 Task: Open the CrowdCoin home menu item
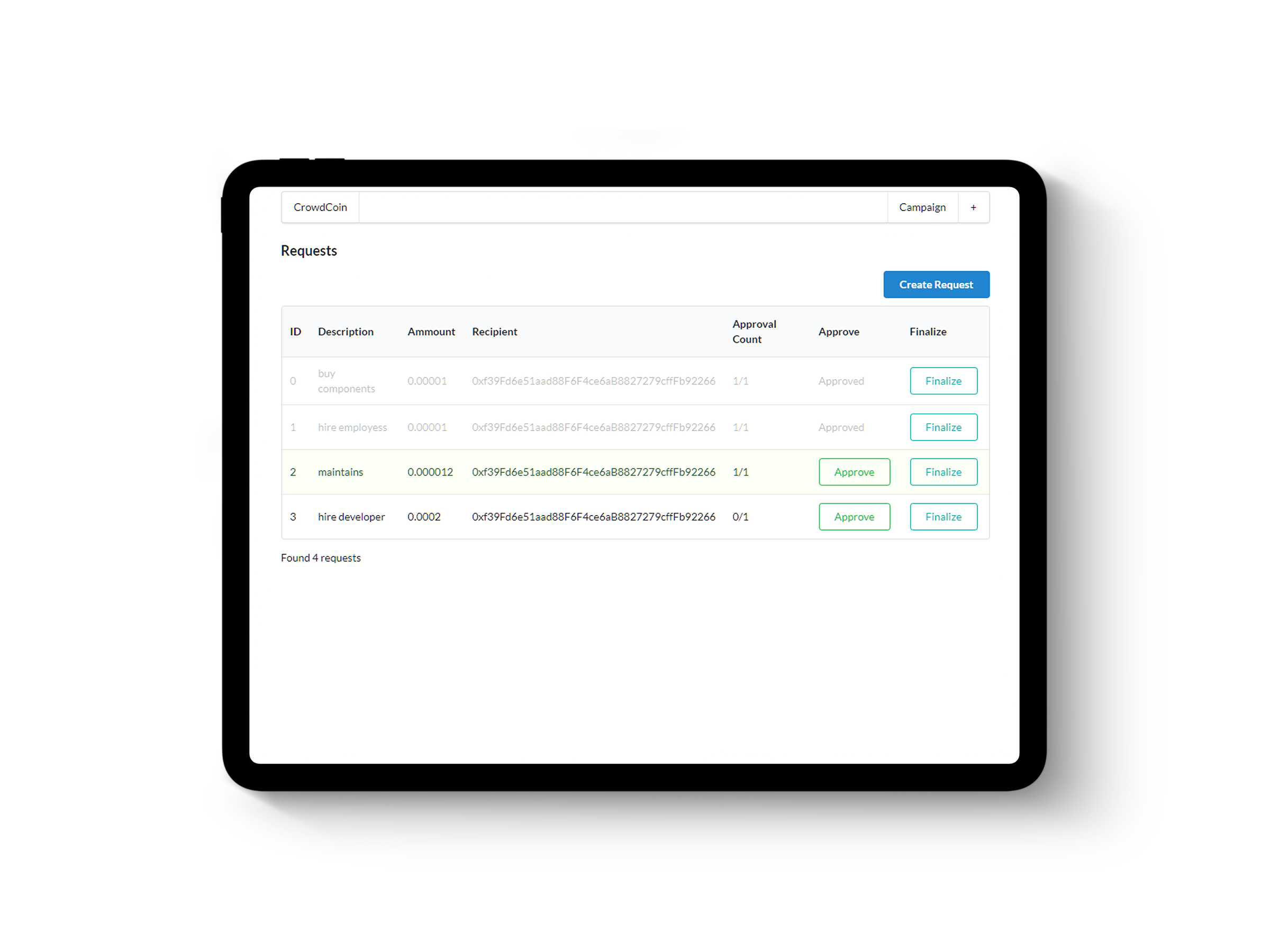click(320, 207)
